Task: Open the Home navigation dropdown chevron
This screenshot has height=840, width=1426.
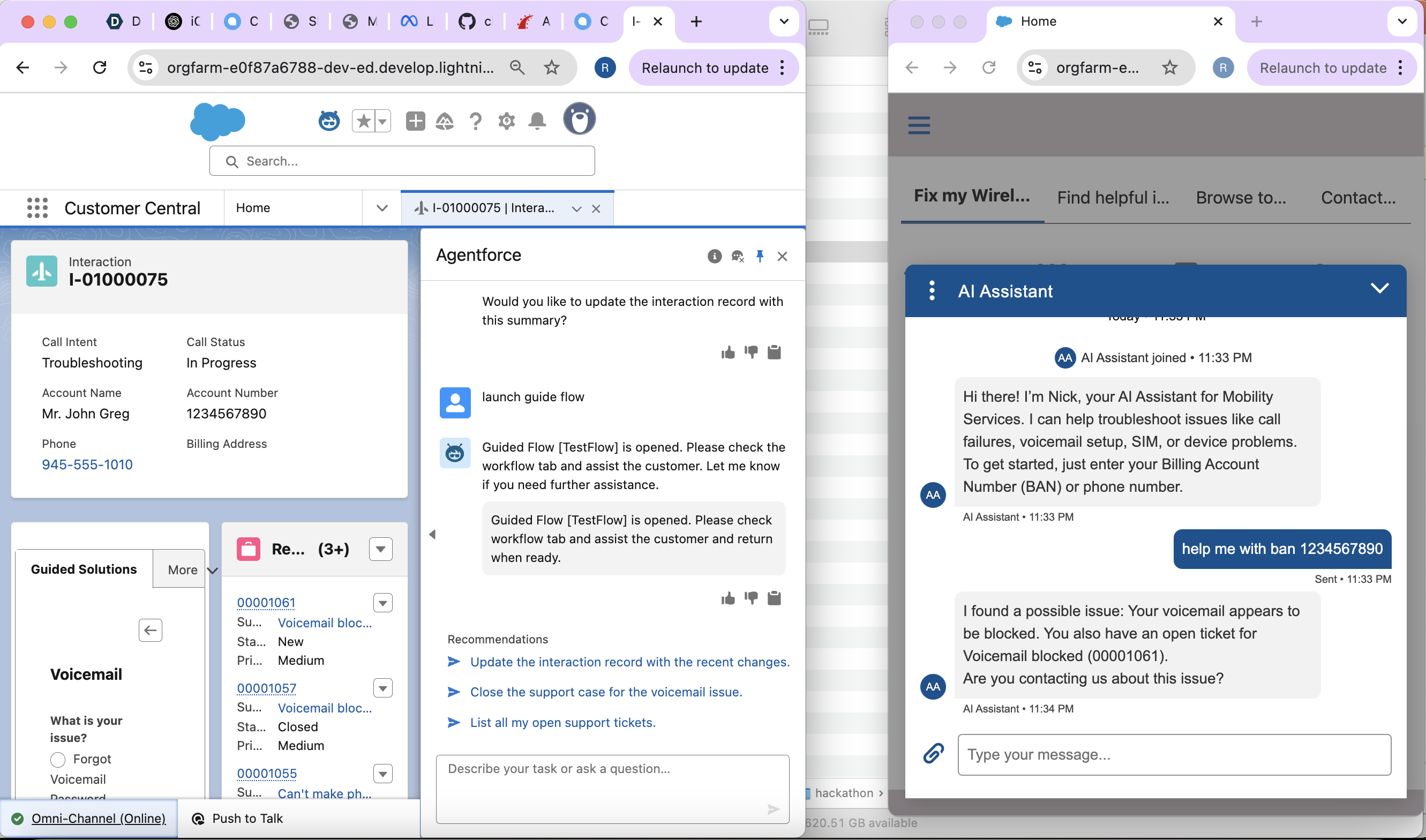Action: click(382, 208)
